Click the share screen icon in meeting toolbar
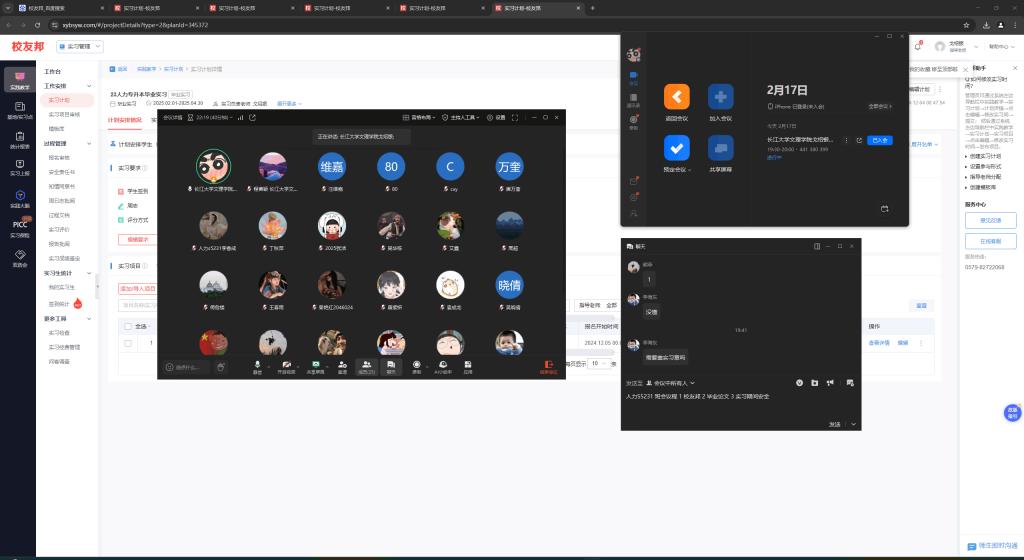The height and width of the screenshot is (560, 1024). click(x=317, y=366)
